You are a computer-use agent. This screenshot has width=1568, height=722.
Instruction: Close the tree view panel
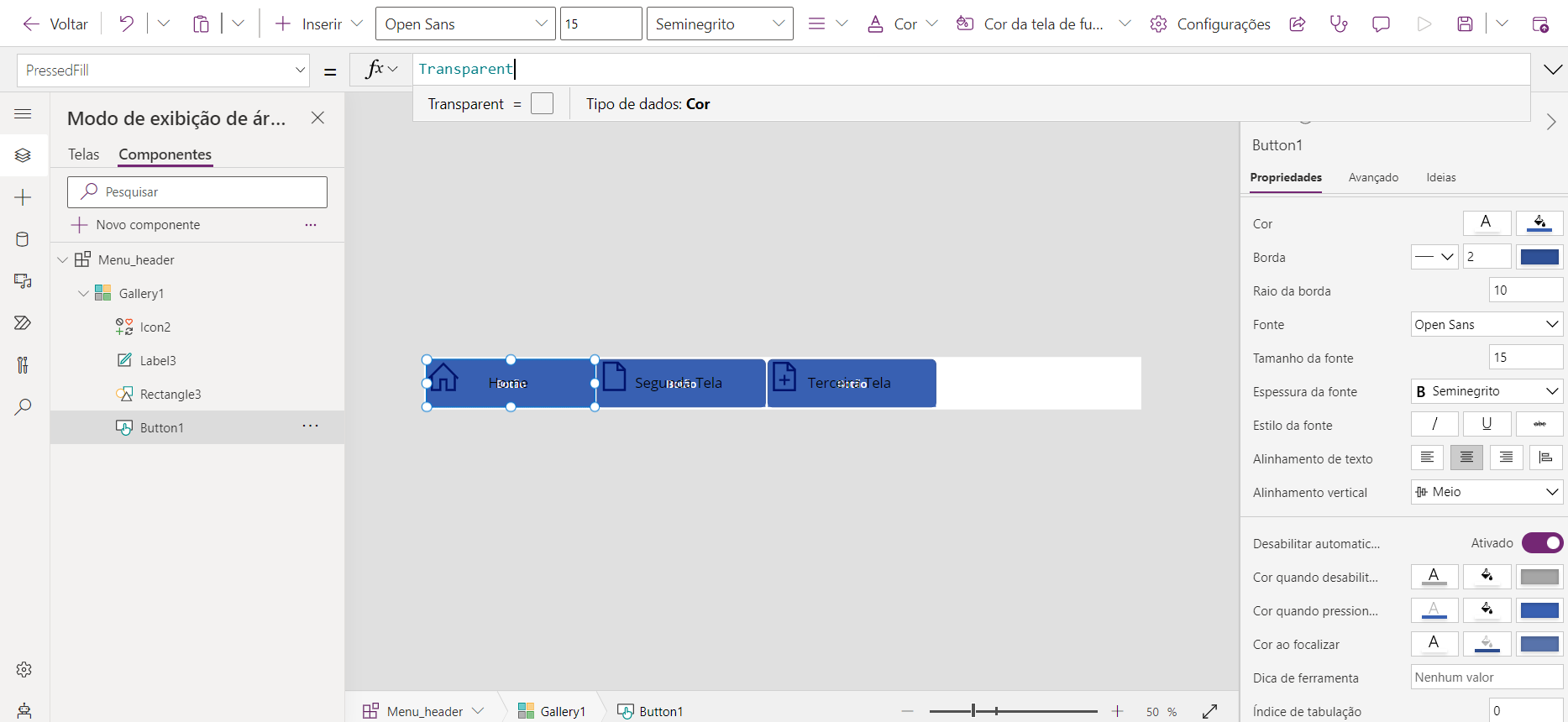(317, 118)
